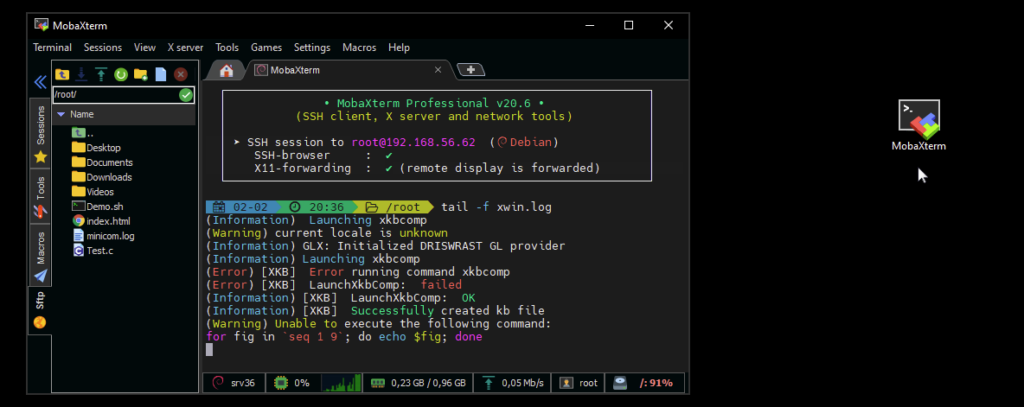The image size is (1024, 407).
Task: Create a new file with the page icon
Action: 161,74
